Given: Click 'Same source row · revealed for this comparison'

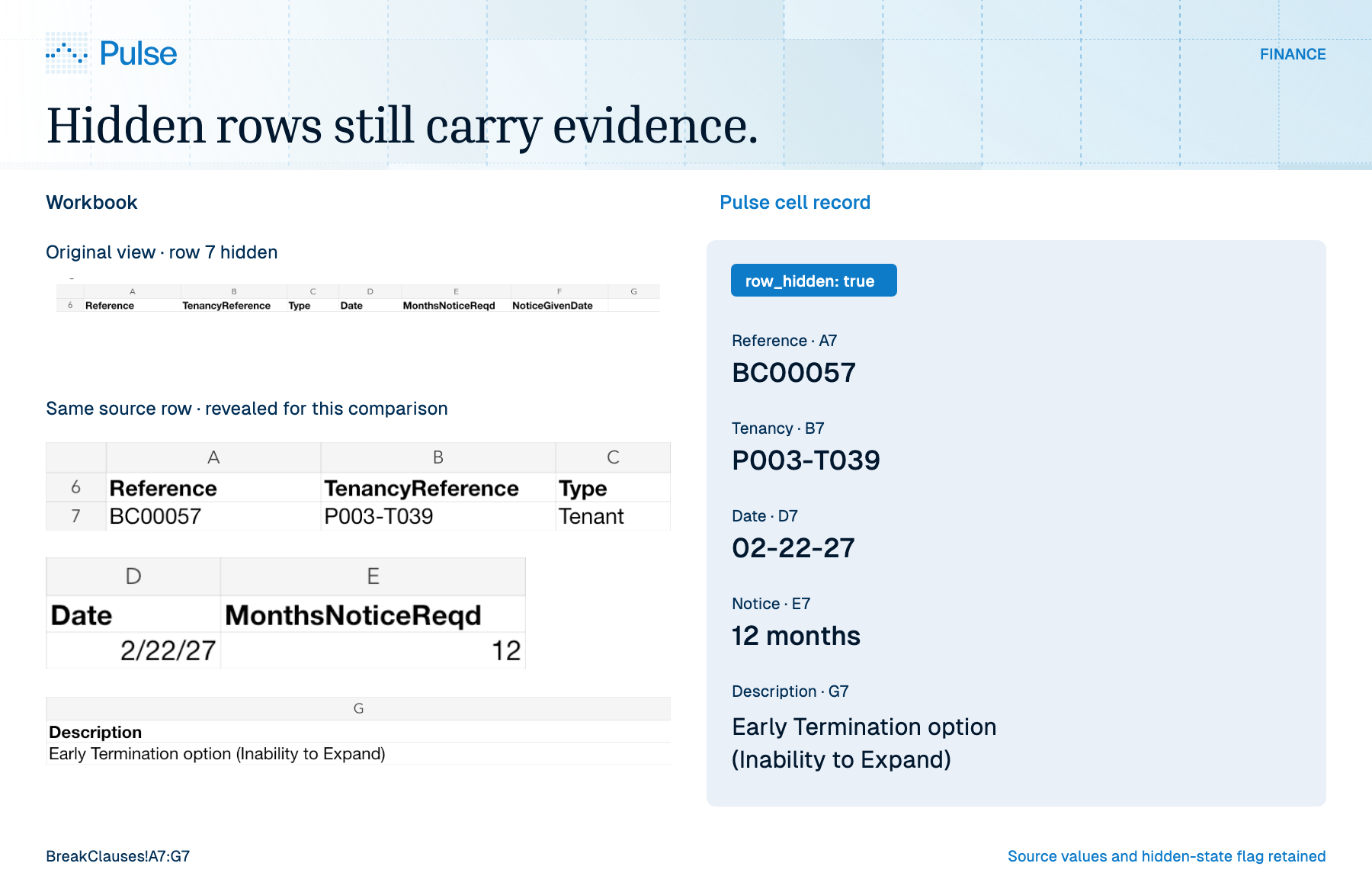Looking at the screenshot, I should click(x=247, y=409).
